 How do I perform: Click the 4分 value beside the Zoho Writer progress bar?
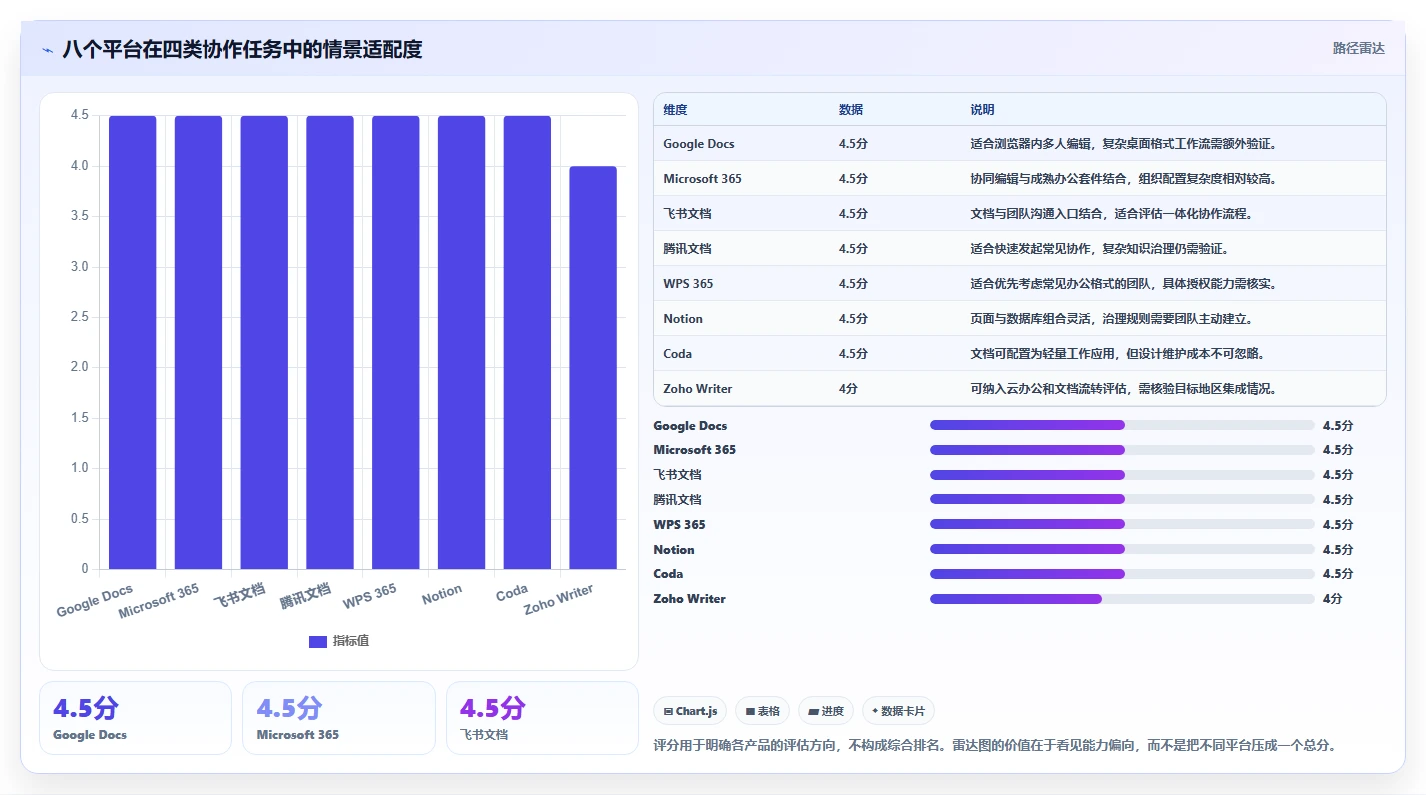1332,599
